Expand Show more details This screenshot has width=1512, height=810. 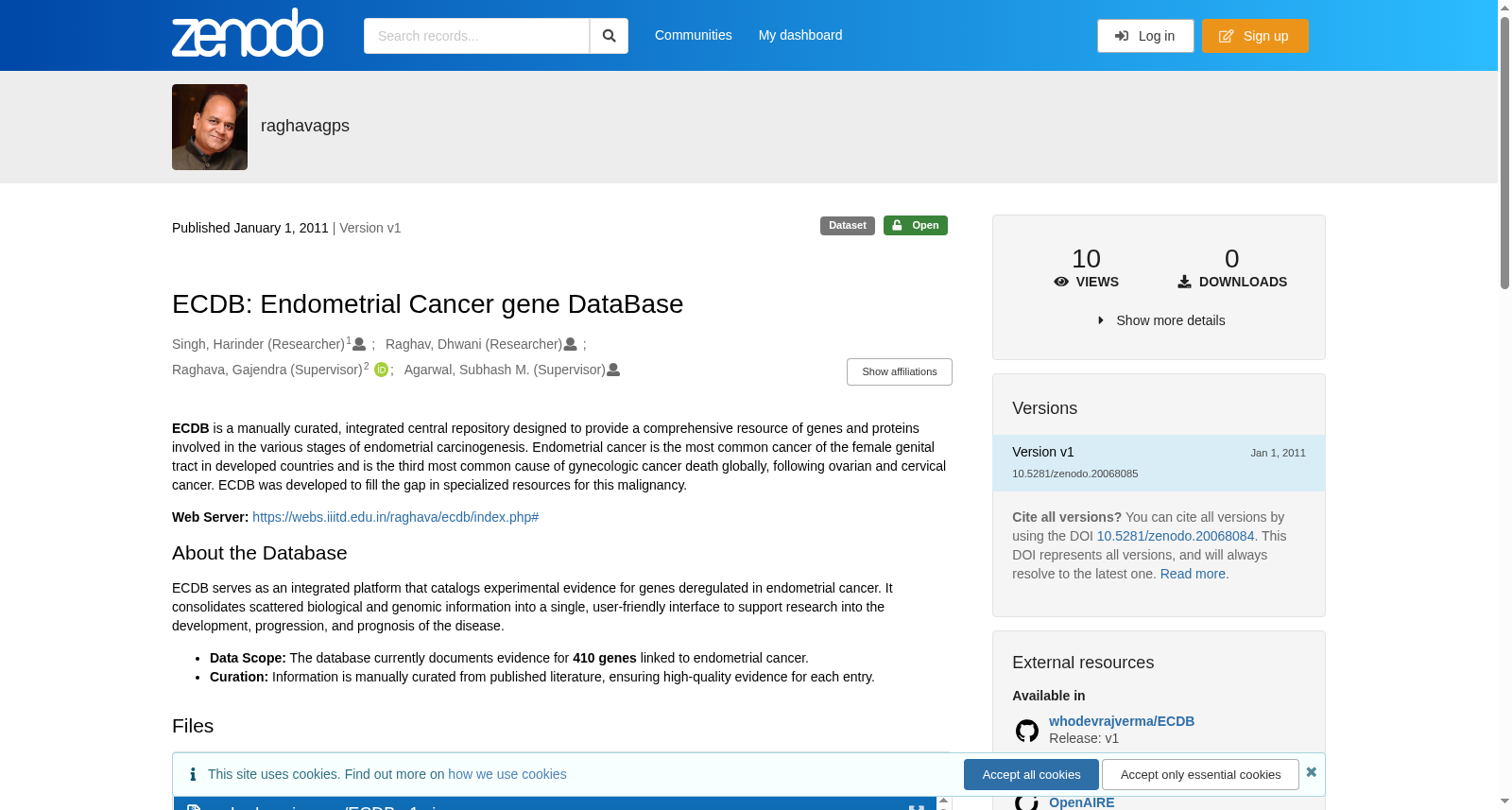click(1161, 320)
